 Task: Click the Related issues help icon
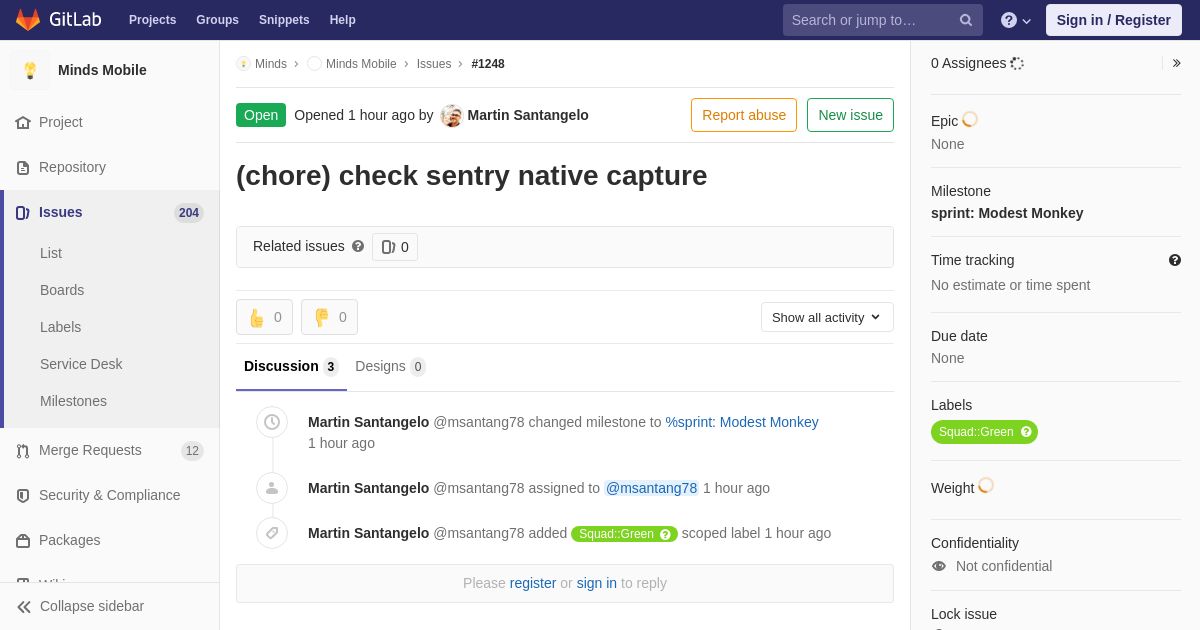(x=358, y=246)
